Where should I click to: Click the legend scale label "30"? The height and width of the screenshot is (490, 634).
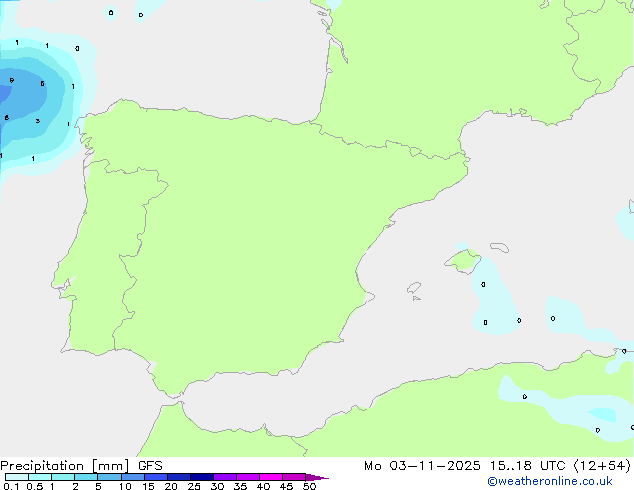click(217, 486)
